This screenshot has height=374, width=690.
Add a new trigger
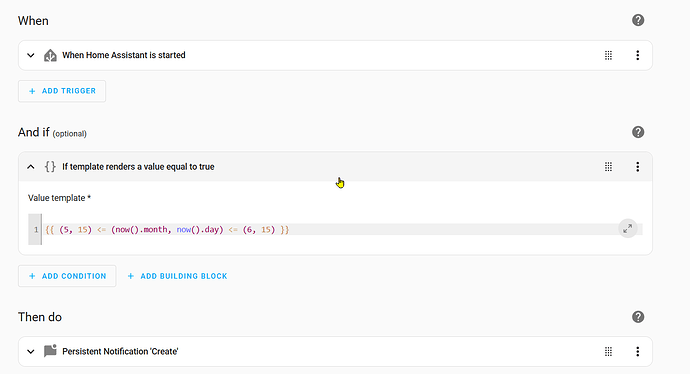pos(62,91)
